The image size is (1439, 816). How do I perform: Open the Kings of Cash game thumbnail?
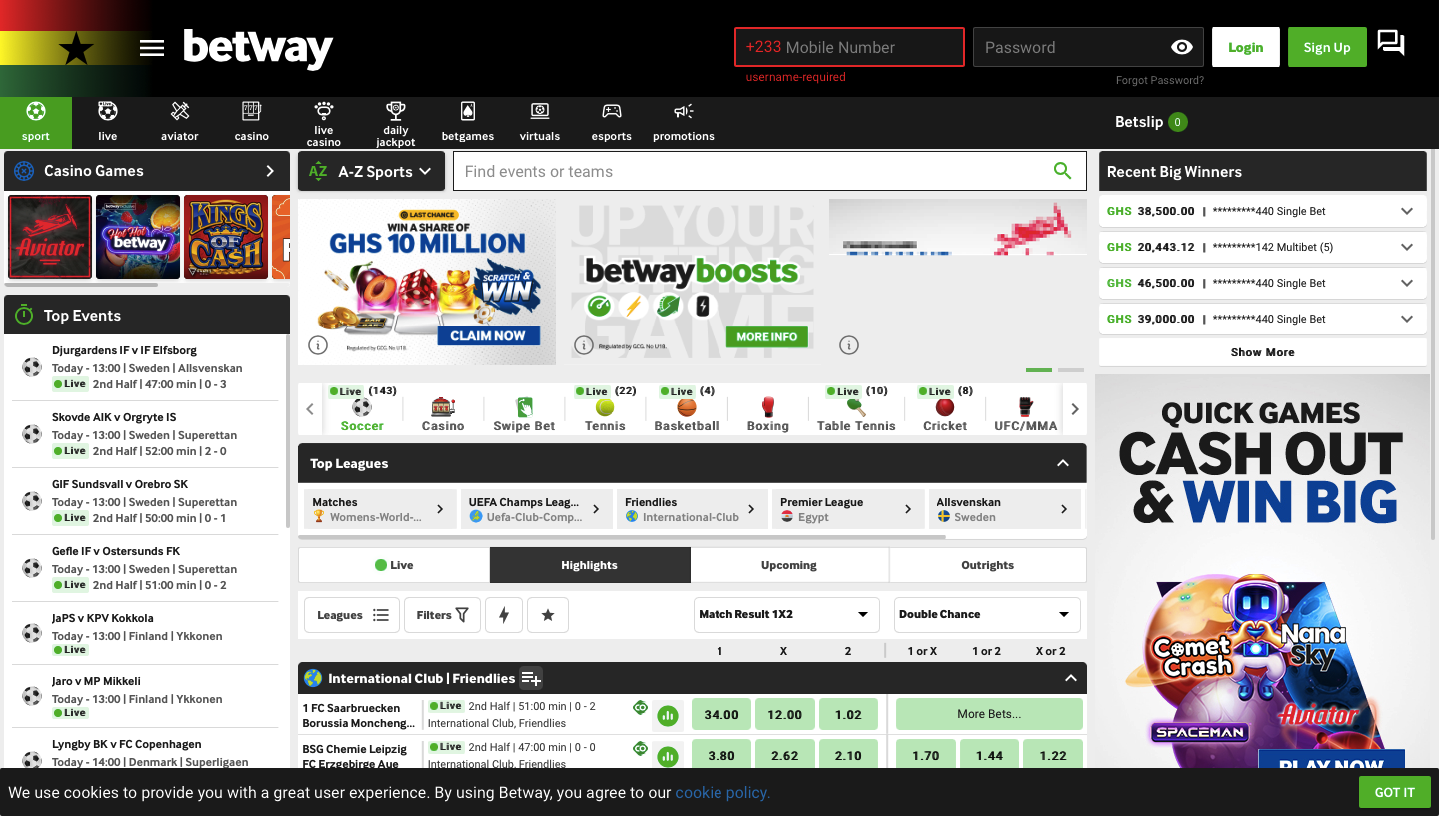pos(226,237)
